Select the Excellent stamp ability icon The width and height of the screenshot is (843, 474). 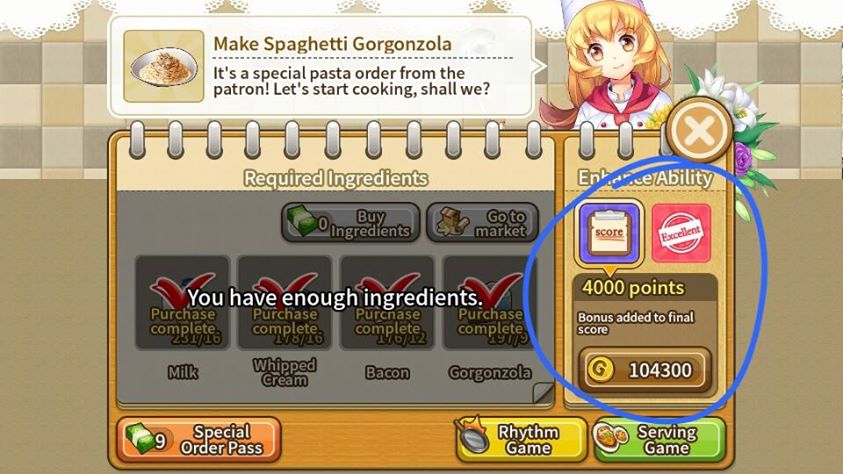tap(681, 233)
